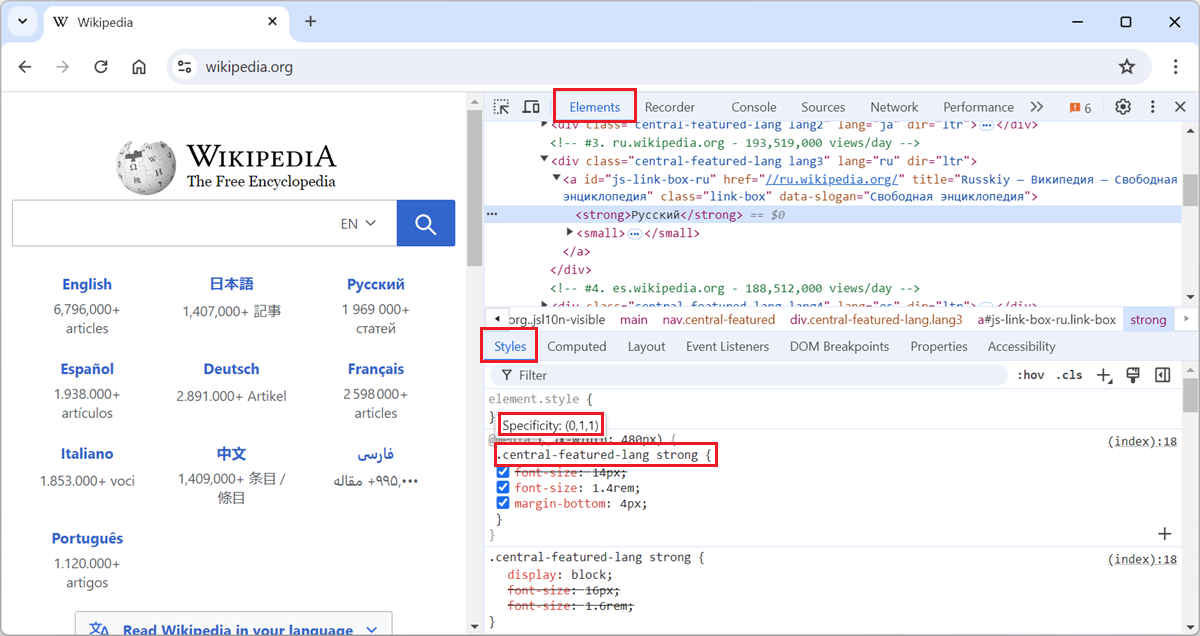Uncheck the font-size 1.4rem declaration

point(503,488)
